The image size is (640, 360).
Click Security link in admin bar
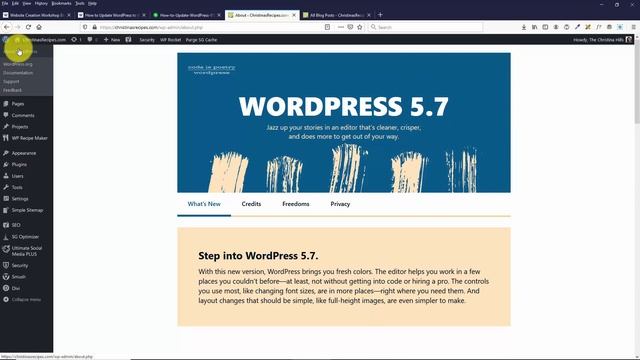[x=147, y=40]
